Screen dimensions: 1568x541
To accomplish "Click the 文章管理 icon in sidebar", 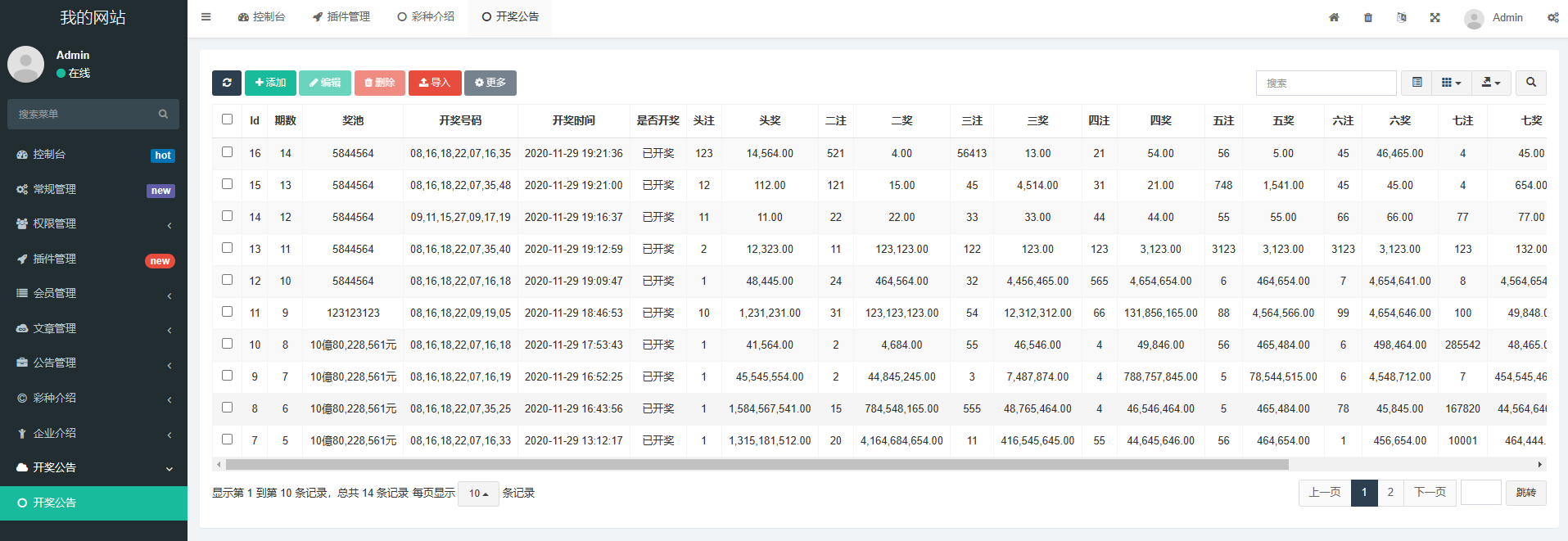I will [22, 328].
